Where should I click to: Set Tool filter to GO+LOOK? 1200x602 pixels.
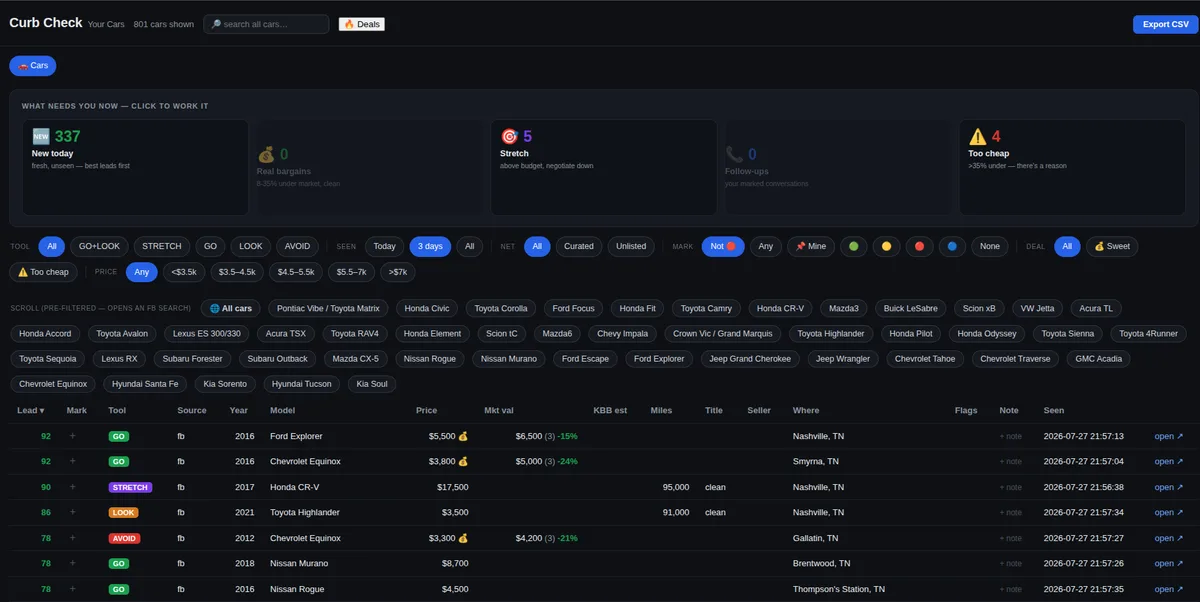point(99,246)
